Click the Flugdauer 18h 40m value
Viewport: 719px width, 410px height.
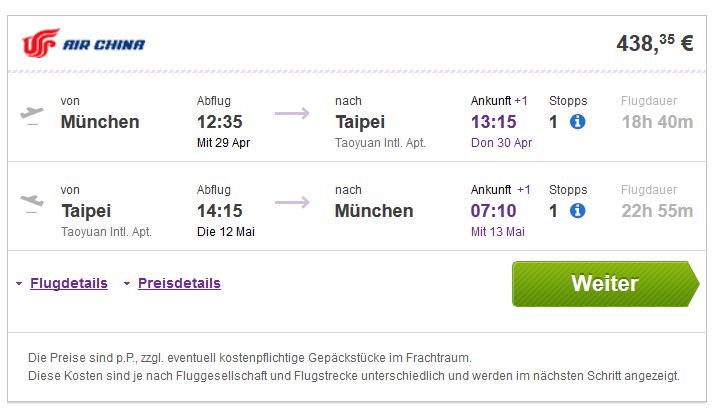[x=657, y=122]
